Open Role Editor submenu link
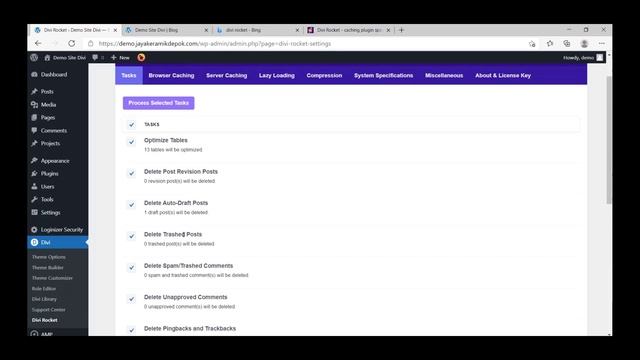640x360 pixels. coord(44,289)
